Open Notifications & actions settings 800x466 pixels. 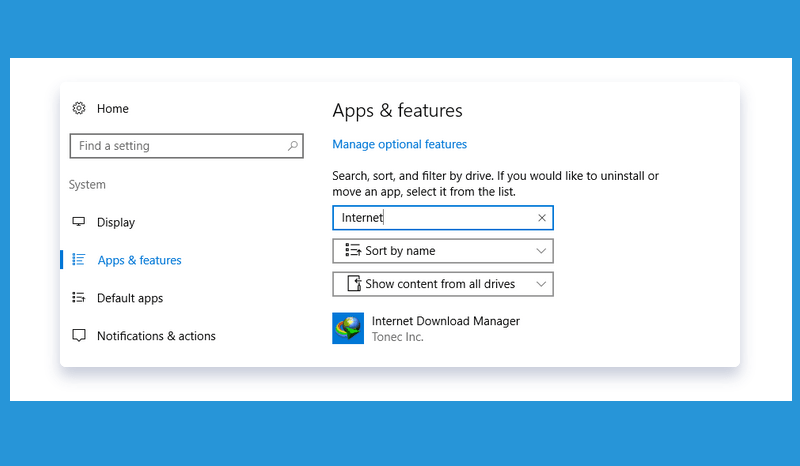[x=156, y=336]
